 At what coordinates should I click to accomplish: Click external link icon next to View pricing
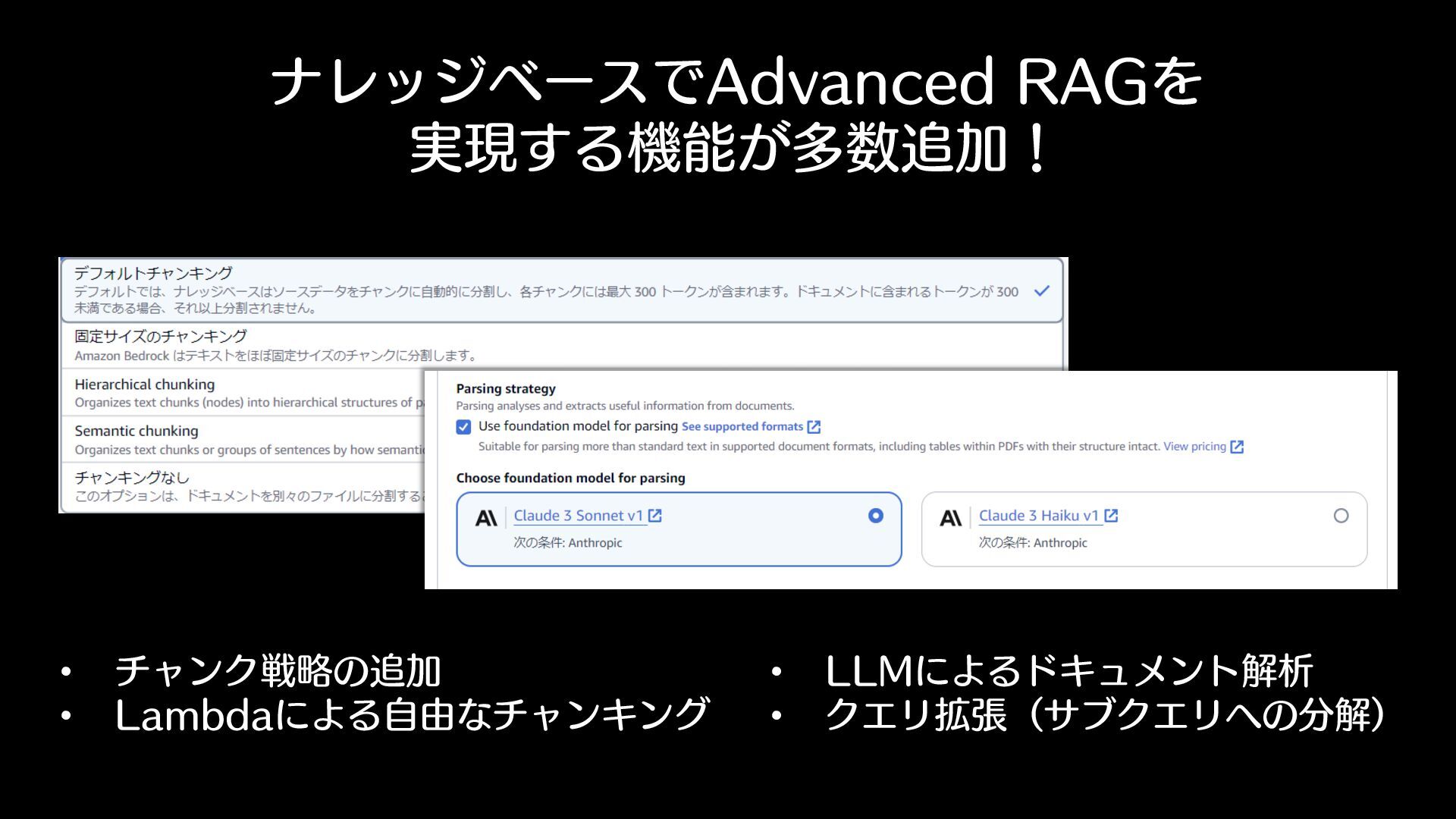coord(1237,447)
